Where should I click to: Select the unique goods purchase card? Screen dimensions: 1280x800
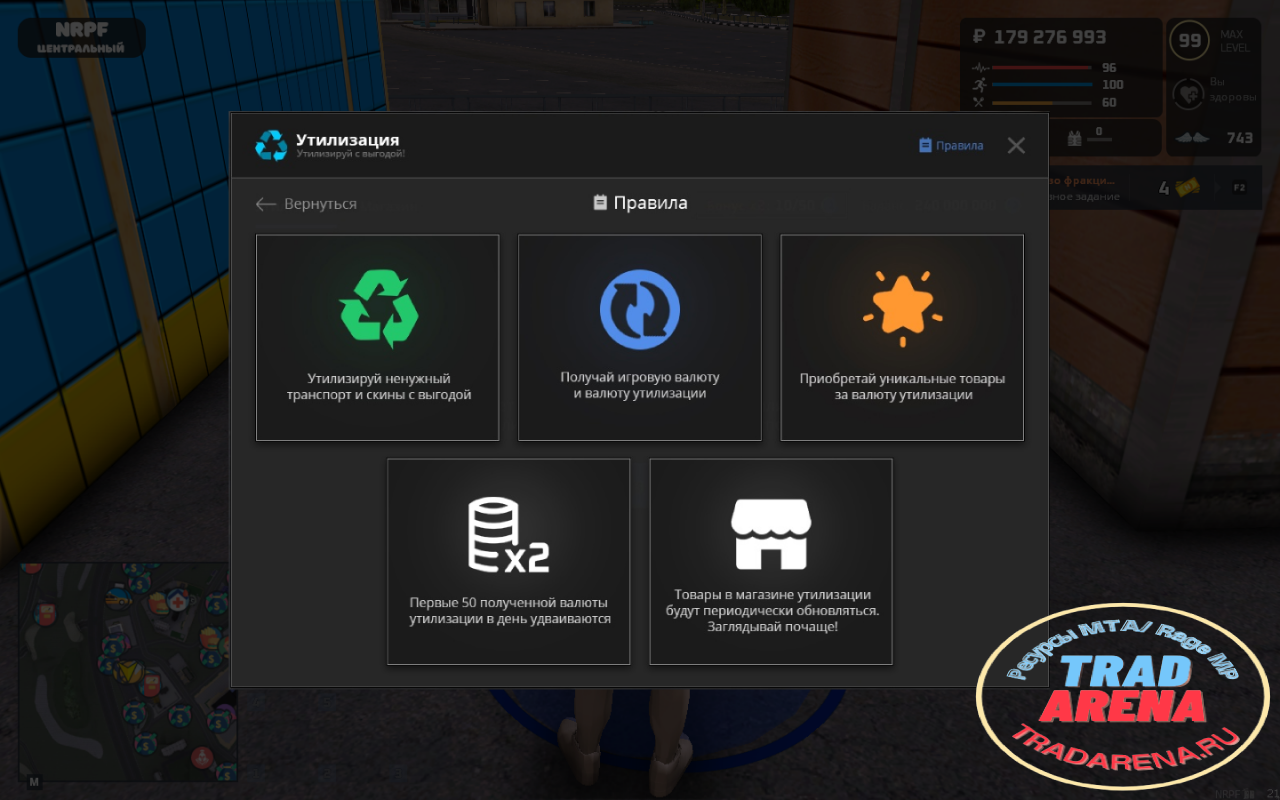[902, 338]
